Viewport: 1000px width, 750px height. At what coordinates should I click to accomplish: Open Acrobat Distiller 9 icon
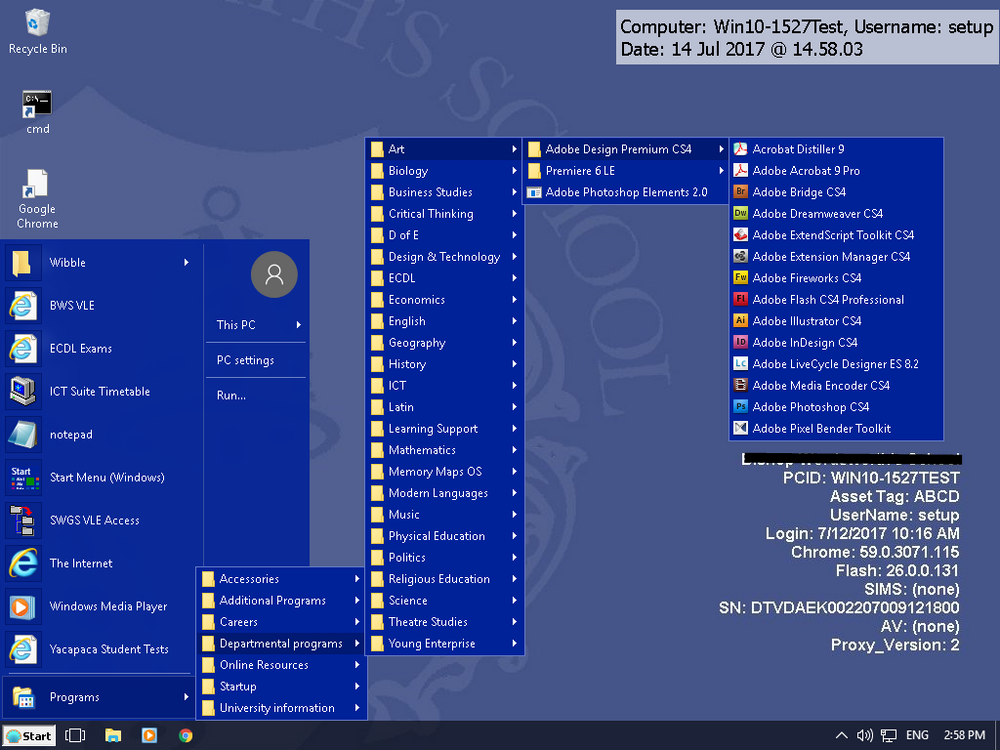740,149
